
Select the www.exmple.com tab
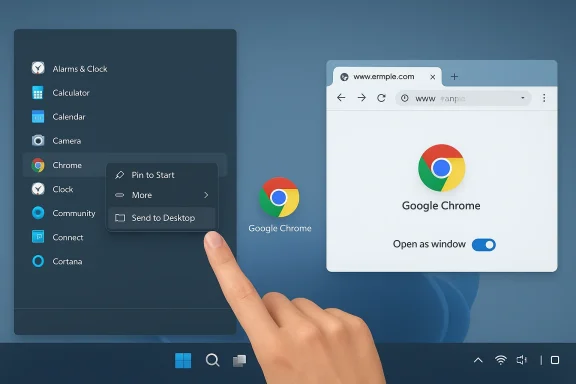[388, 77]
